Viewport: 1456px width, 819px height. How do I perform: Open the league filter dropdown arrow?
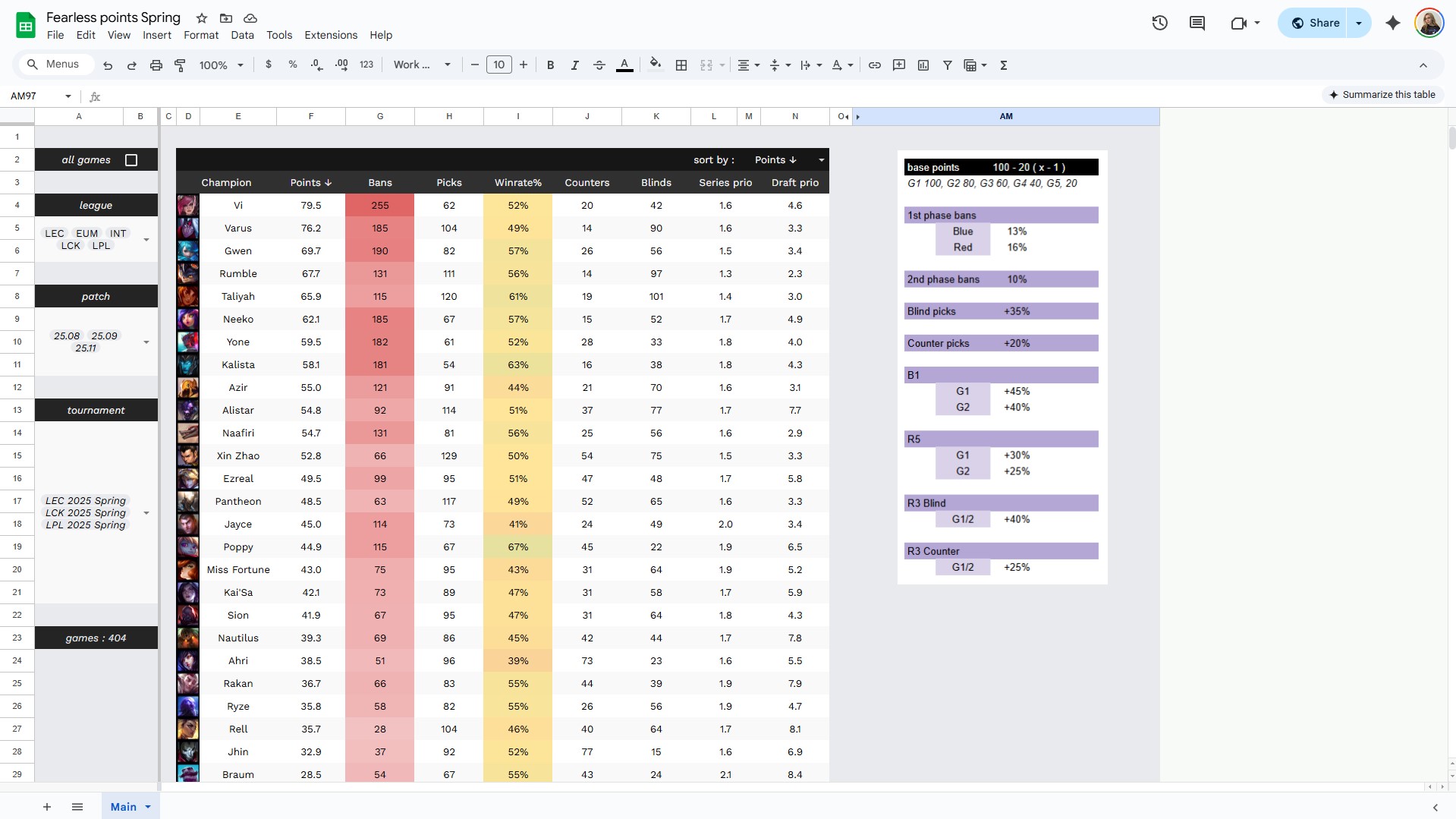(x=146, y=240)
